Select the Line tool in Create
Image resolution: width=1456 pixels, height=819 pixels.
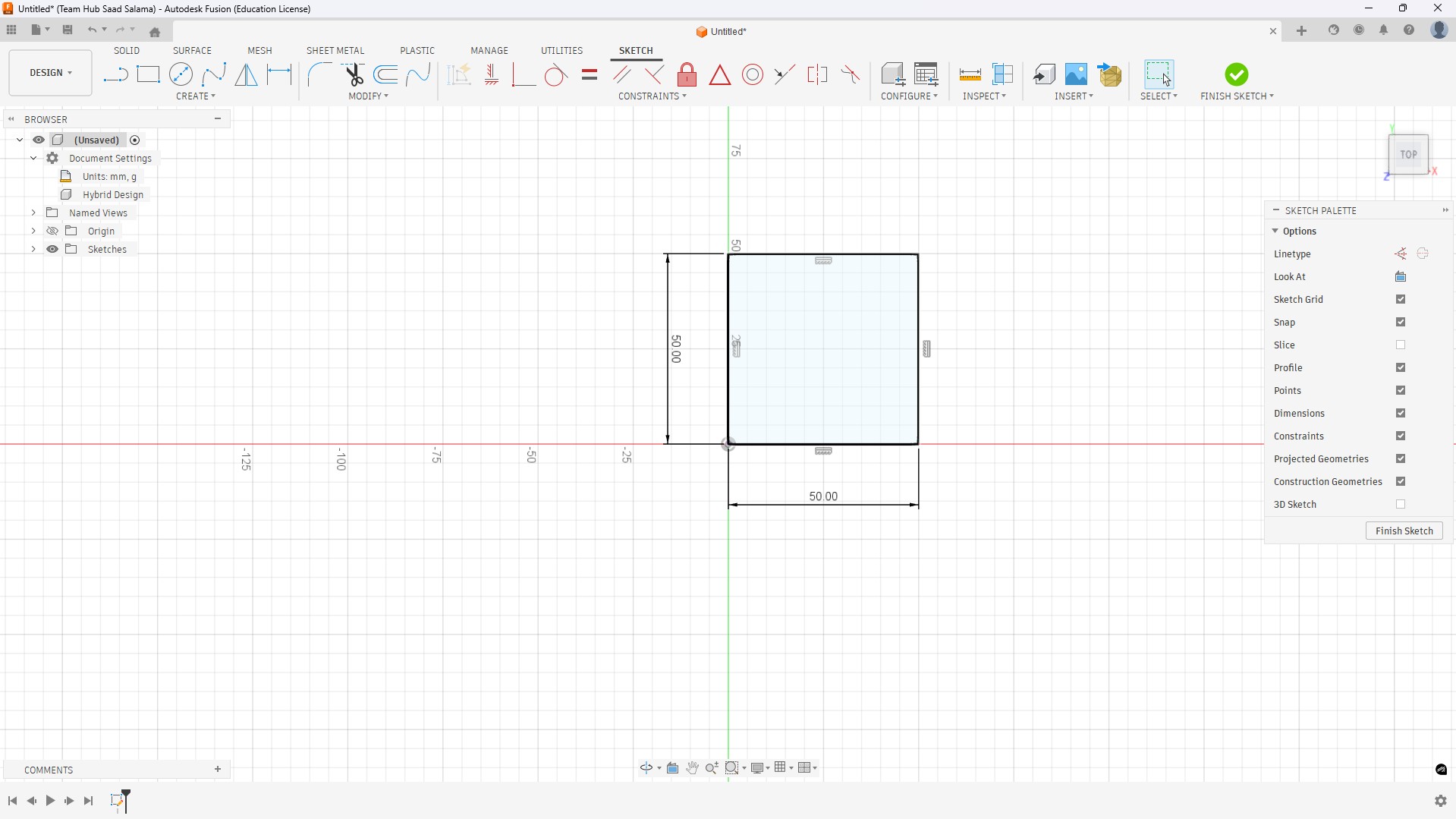click(115, 74)
